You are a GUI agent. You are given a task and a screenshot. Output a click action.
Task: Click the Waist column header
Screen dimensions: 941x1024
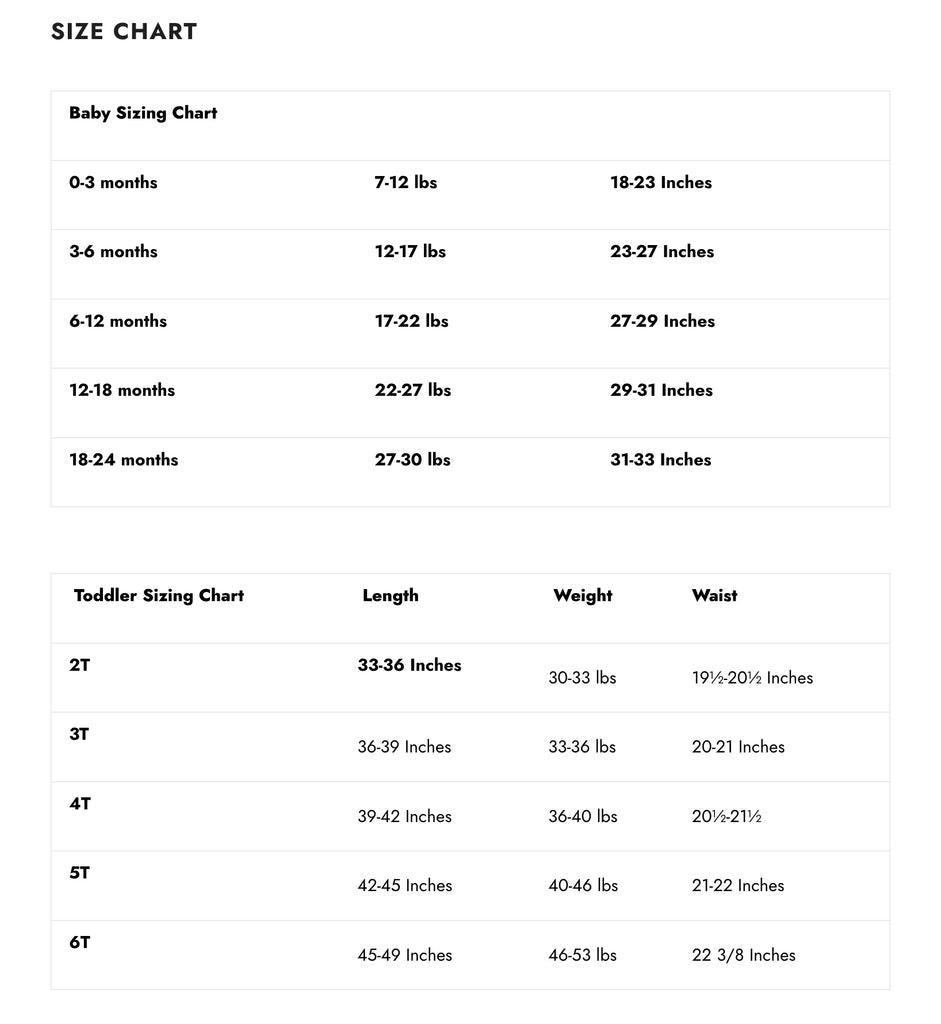click(x=714, y=596)
